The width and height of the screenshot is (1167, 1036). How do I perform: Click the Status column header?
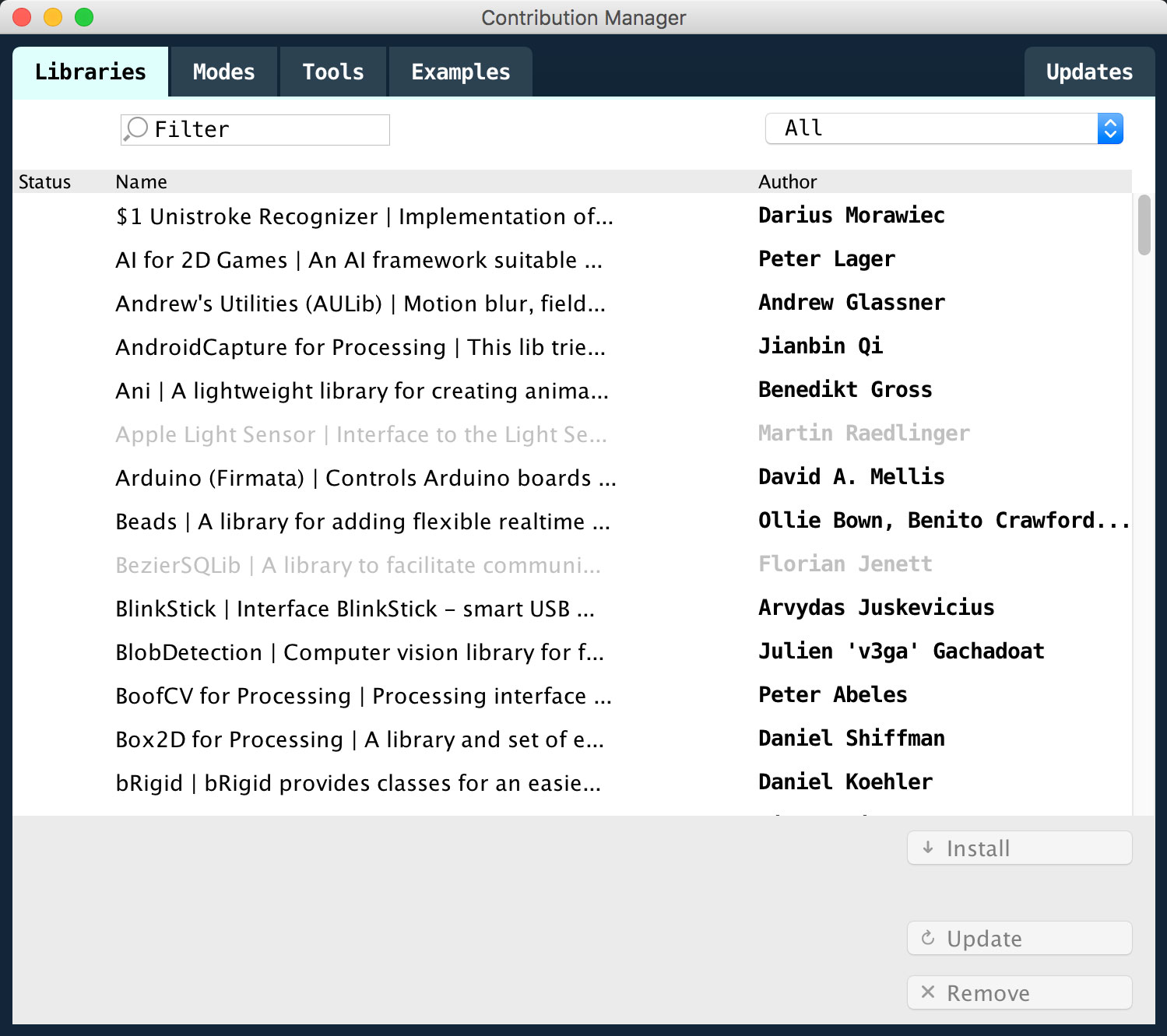[x=45, y=182]
